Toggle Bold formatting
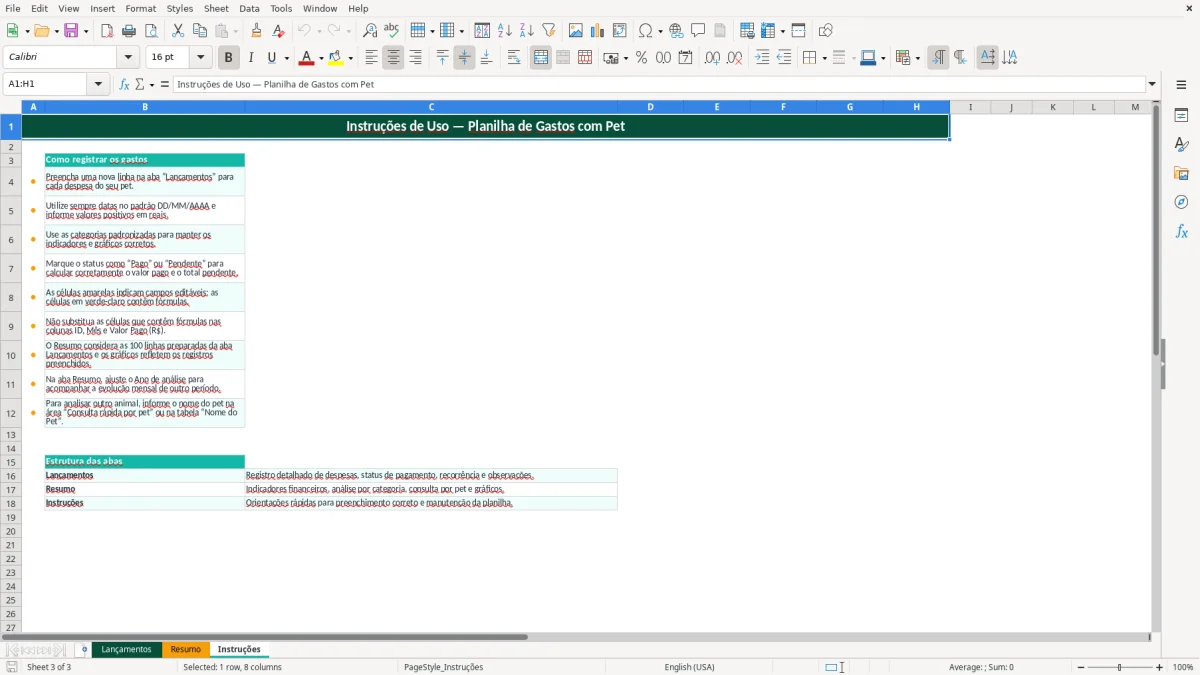The height and width of the screenshot is (675, 1200). point(228,58)
